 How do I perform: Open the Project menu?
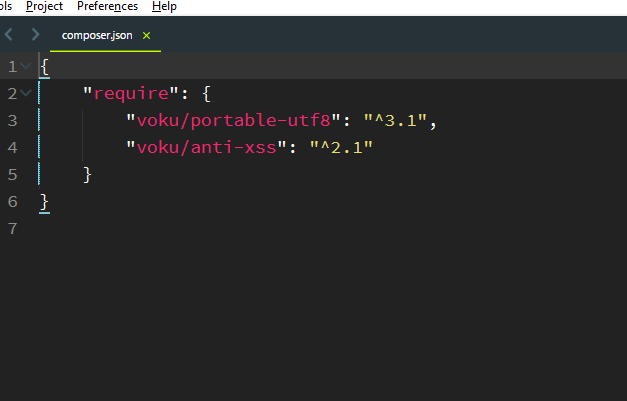44,6
